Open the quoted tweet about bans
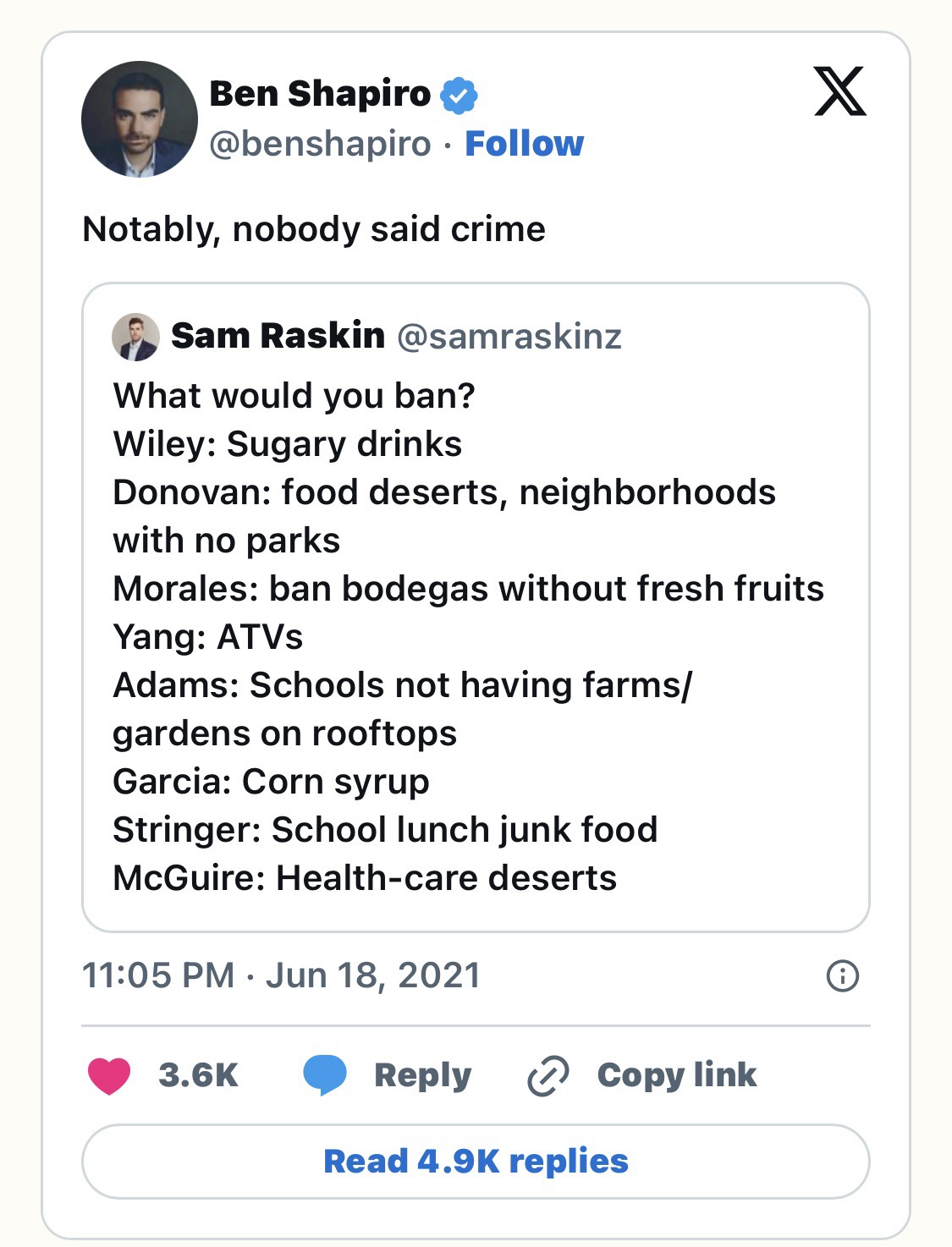This screenshot has height=1247, width=952. tap(476, 634)
